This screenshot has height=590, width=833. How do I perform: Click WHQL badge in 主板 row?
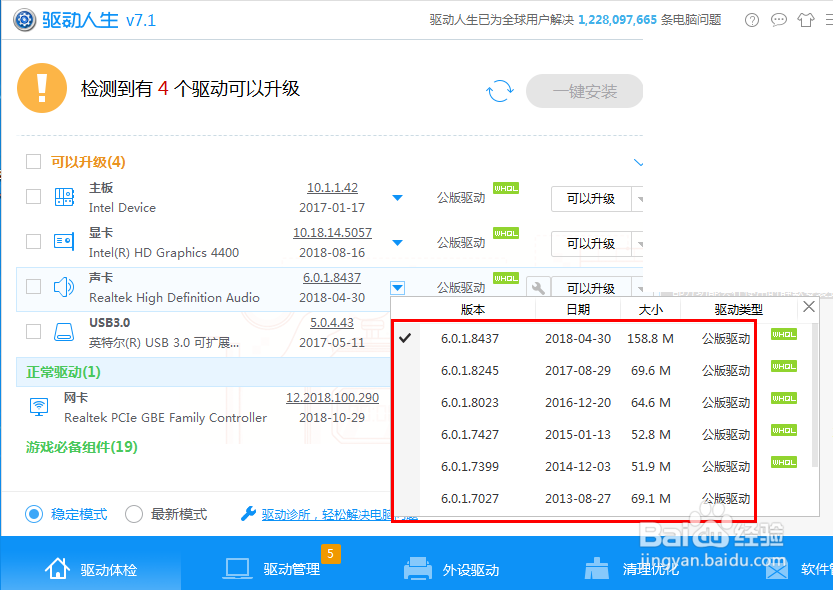(506, 189)
